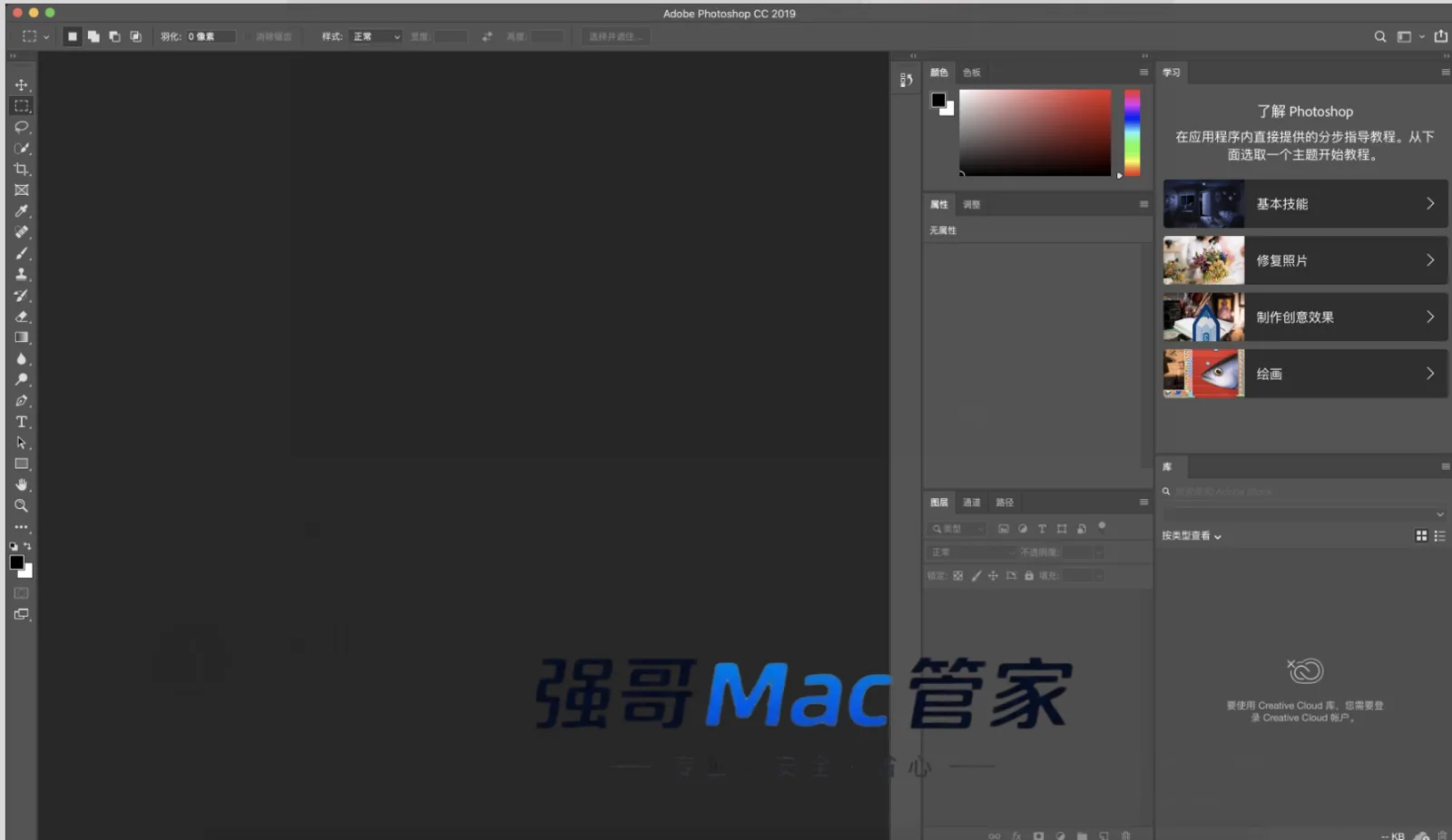
Task: Select the Crop tool
Action: pyautogui.click(x=22, y=169)
